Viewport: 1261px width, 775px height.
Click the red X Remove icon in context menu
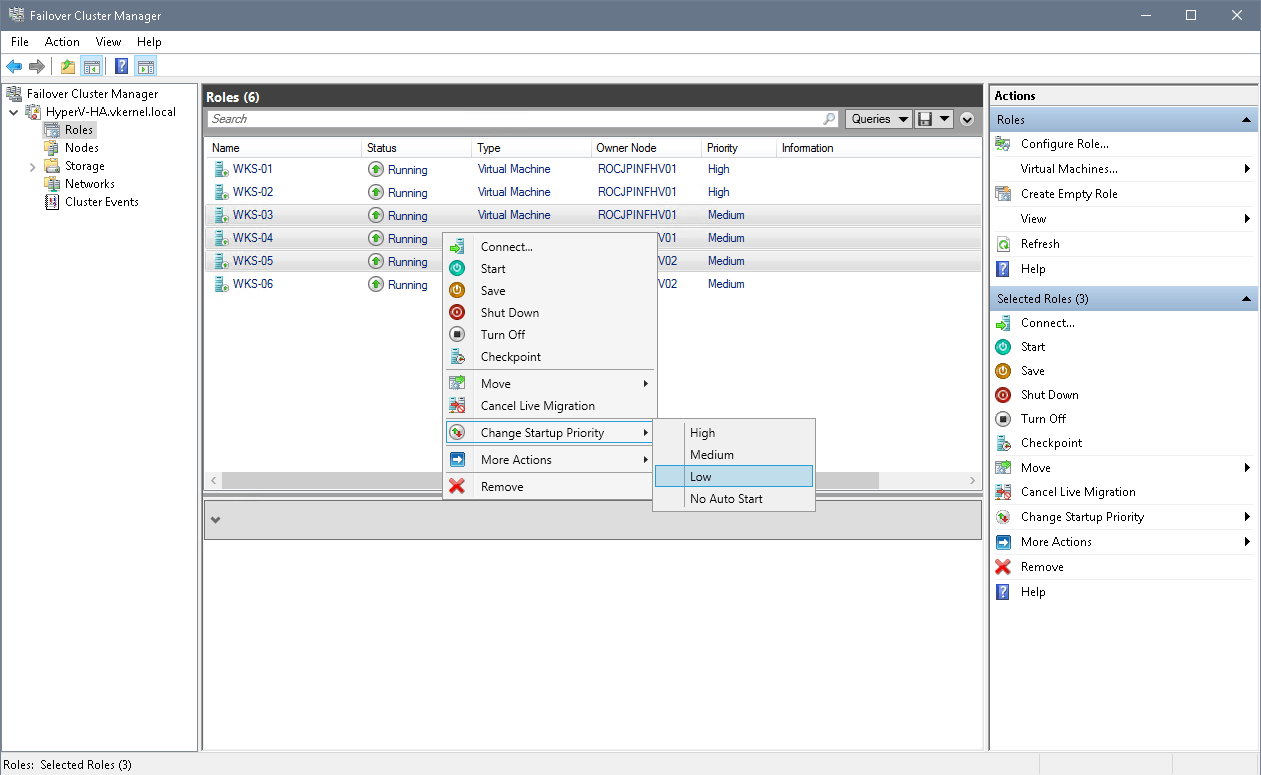457,487
